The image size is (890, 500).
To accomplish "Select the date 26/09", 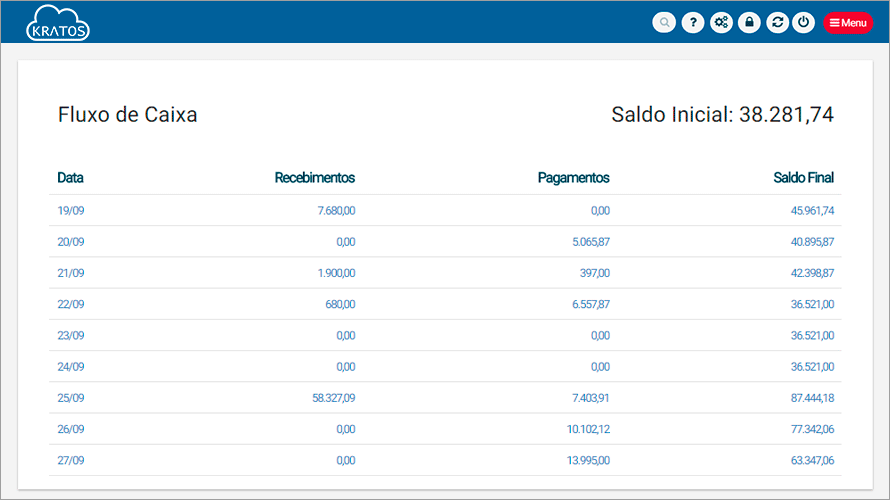I will pos(71,429).
